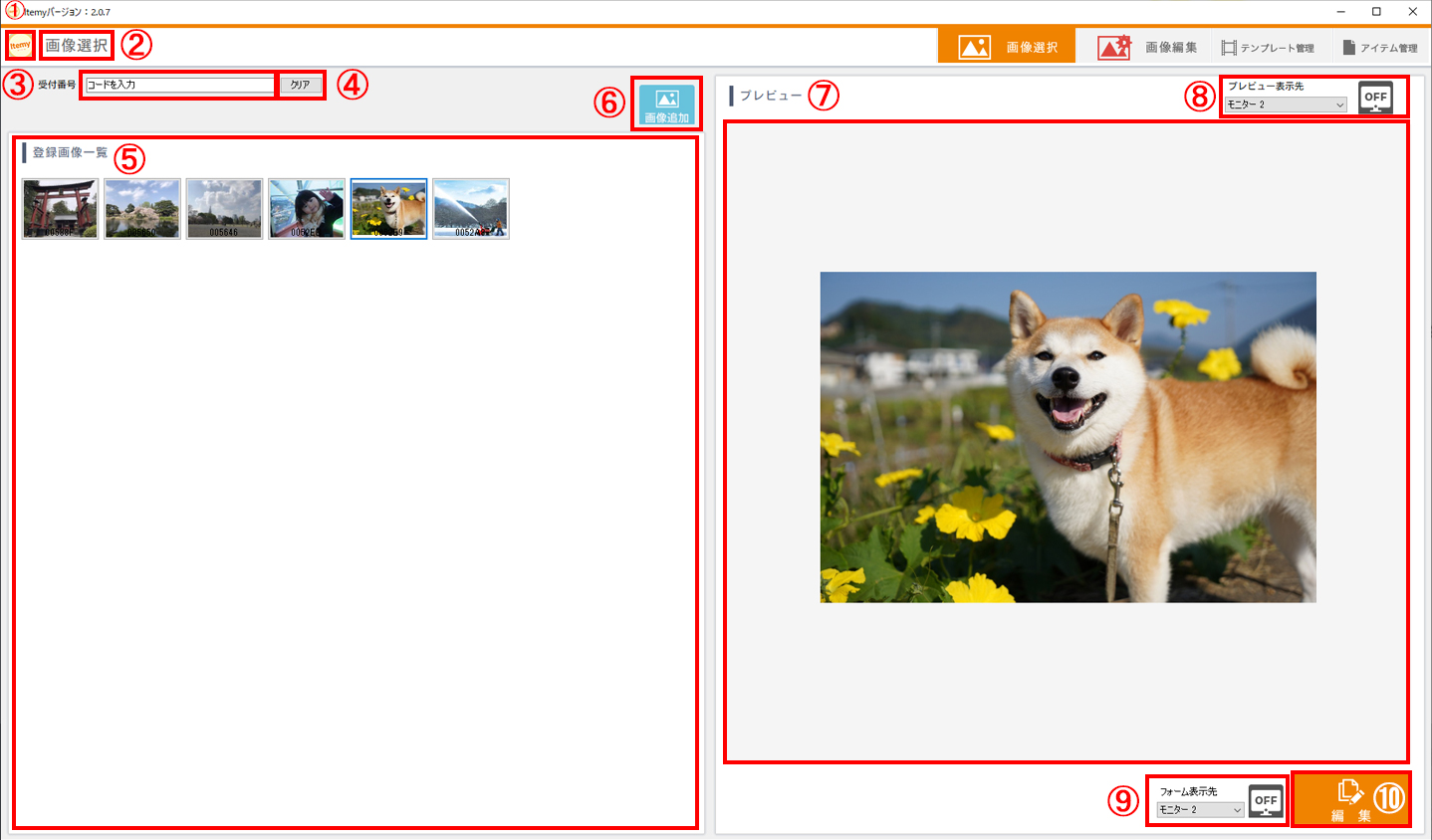Image resolution: width=1432 pixels, height=840 pixels.
Task: Select the Shiba dog thumbnail
Action: tap(388, 209)
